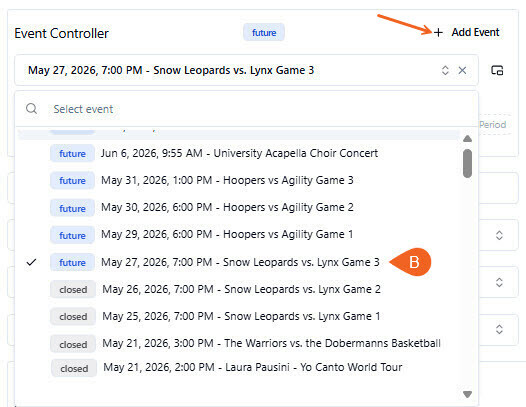This screenshot has height=407, width=526.
Task: Click the checkmark beside the selected event
Action: (31, 262)
